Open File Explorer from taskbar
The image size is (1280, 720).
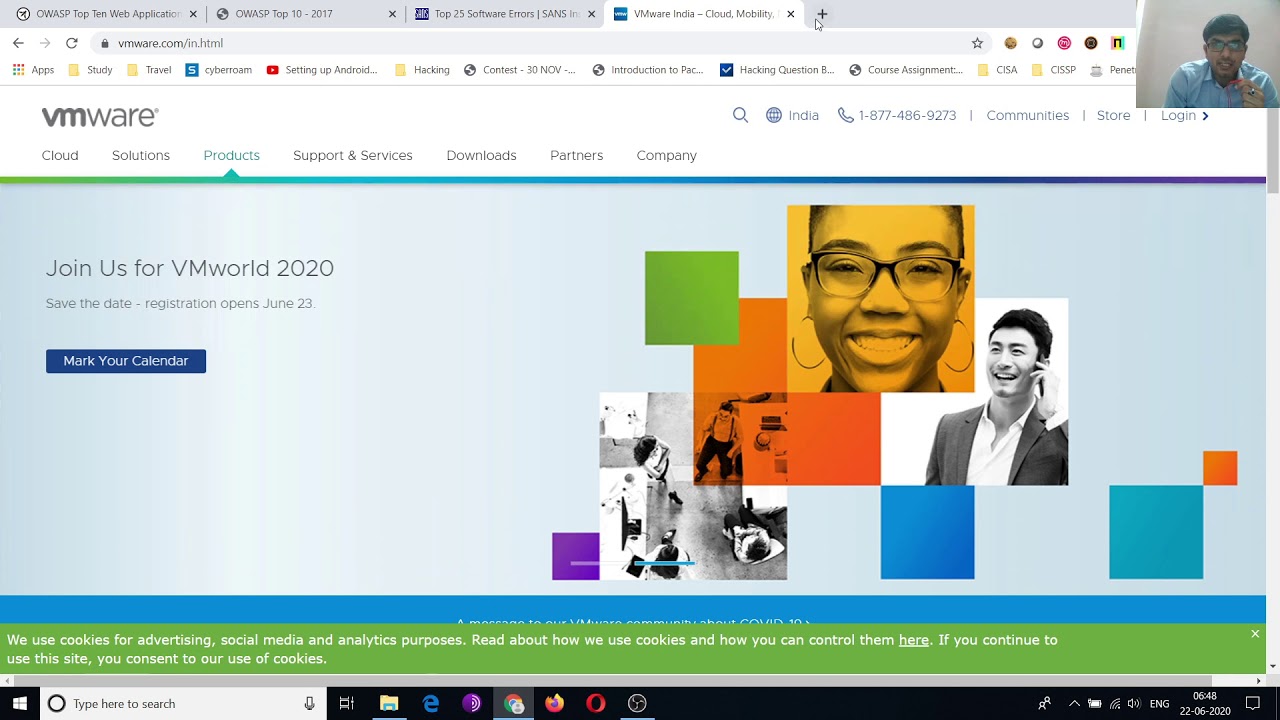click(389, 704)
